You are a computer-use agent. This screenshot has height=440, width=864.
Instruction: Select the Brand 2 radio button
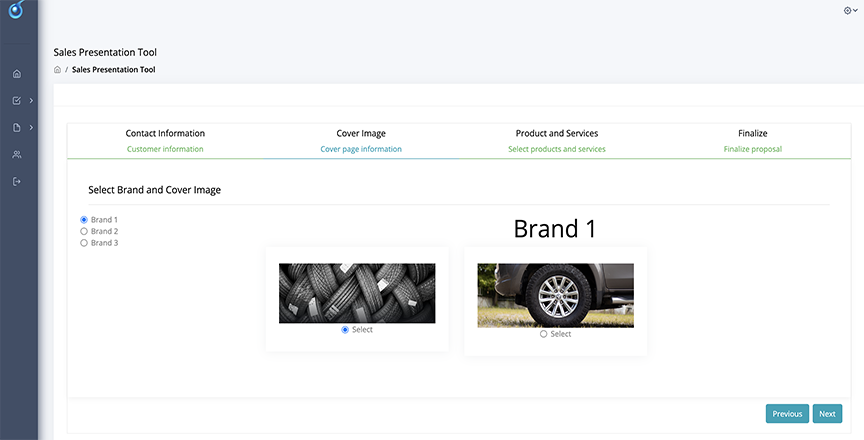(84, 231)
